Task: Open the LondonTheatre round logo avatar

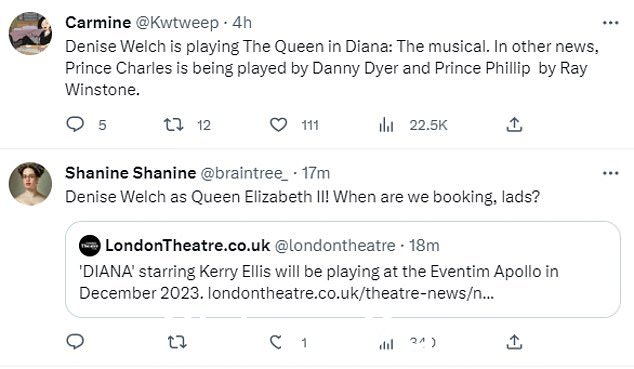Action: 90,245
